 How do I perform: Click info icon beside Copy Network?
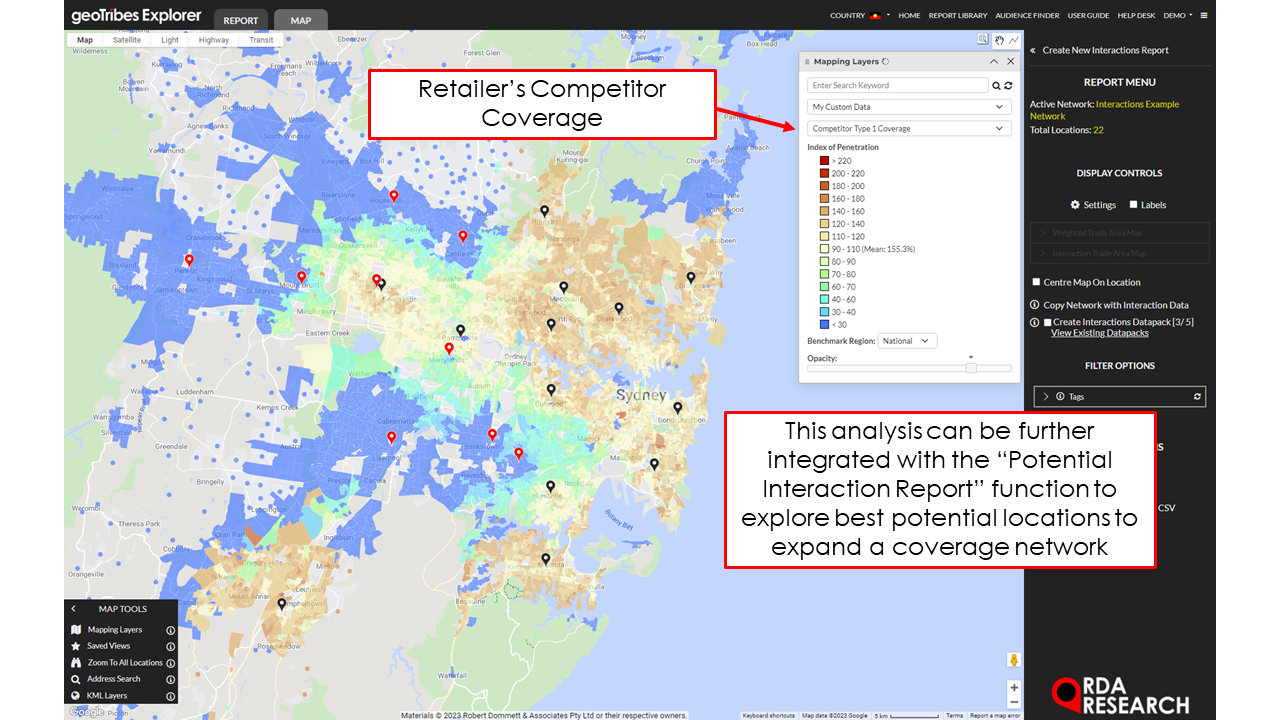pyautogui.click(x=1035, y=305)
